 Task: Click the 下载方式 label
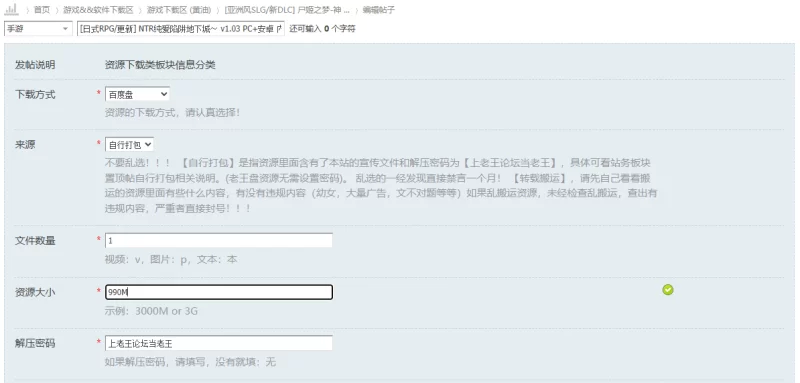coord(35,94)
